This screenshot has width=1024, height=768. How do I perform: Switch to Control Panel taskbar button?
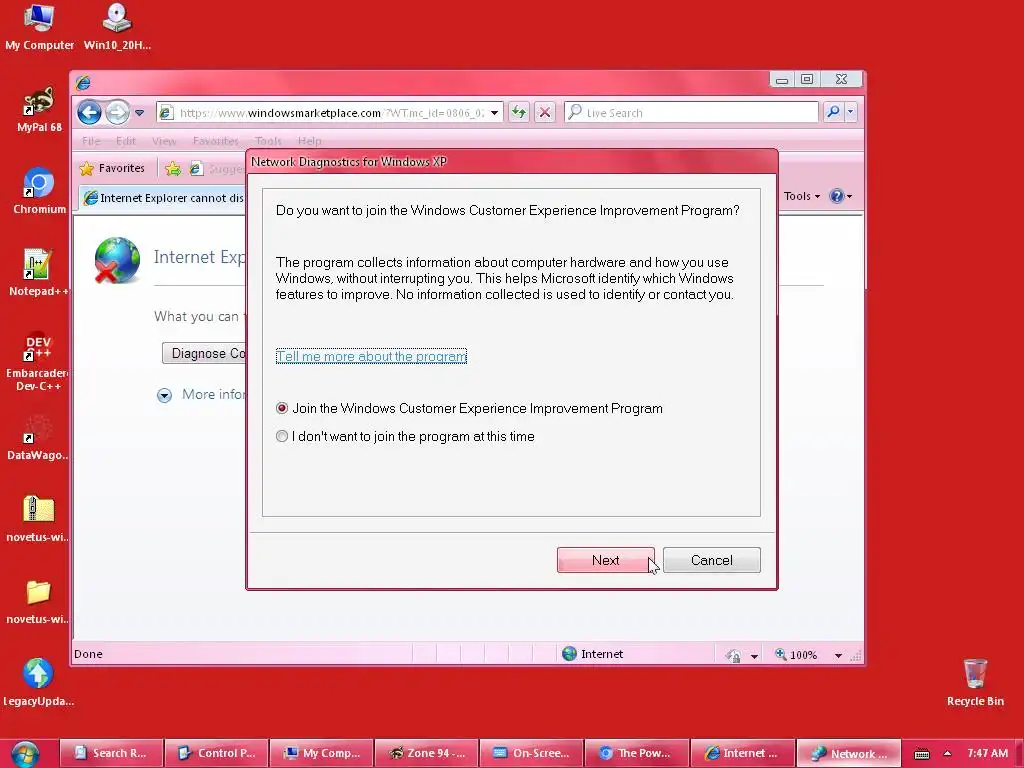click(216, 753)
